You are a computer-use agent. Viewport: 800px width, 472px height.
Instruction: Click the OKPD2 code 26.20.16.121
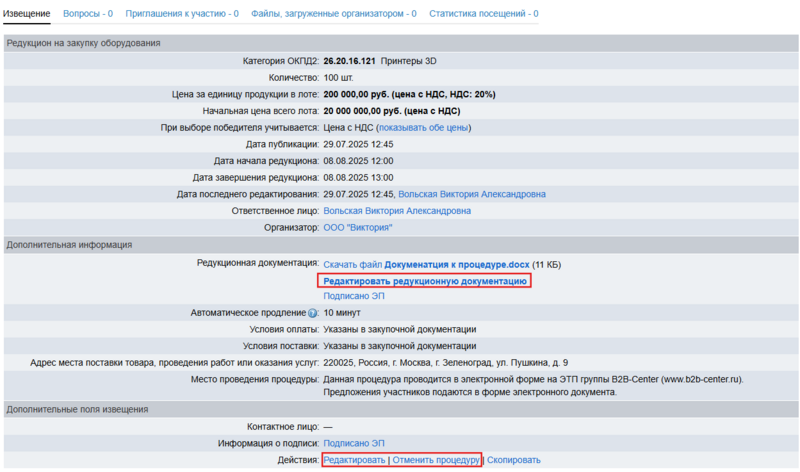point(349,61)
